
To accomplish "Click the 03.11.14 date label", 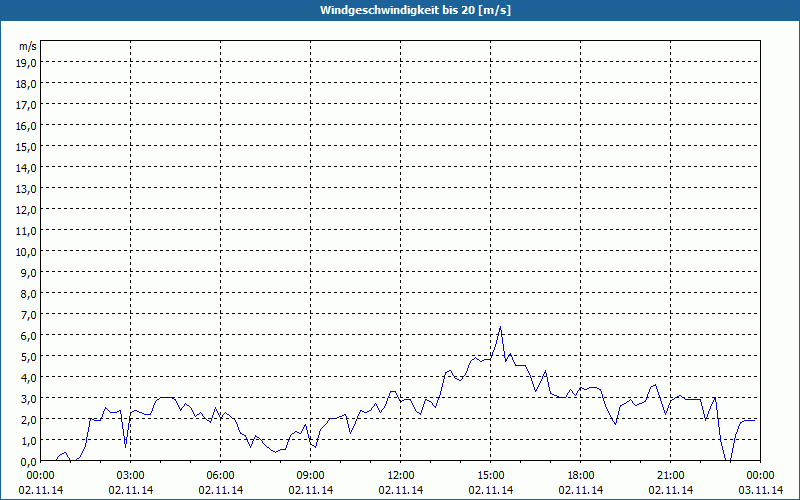I will [761, 490].
